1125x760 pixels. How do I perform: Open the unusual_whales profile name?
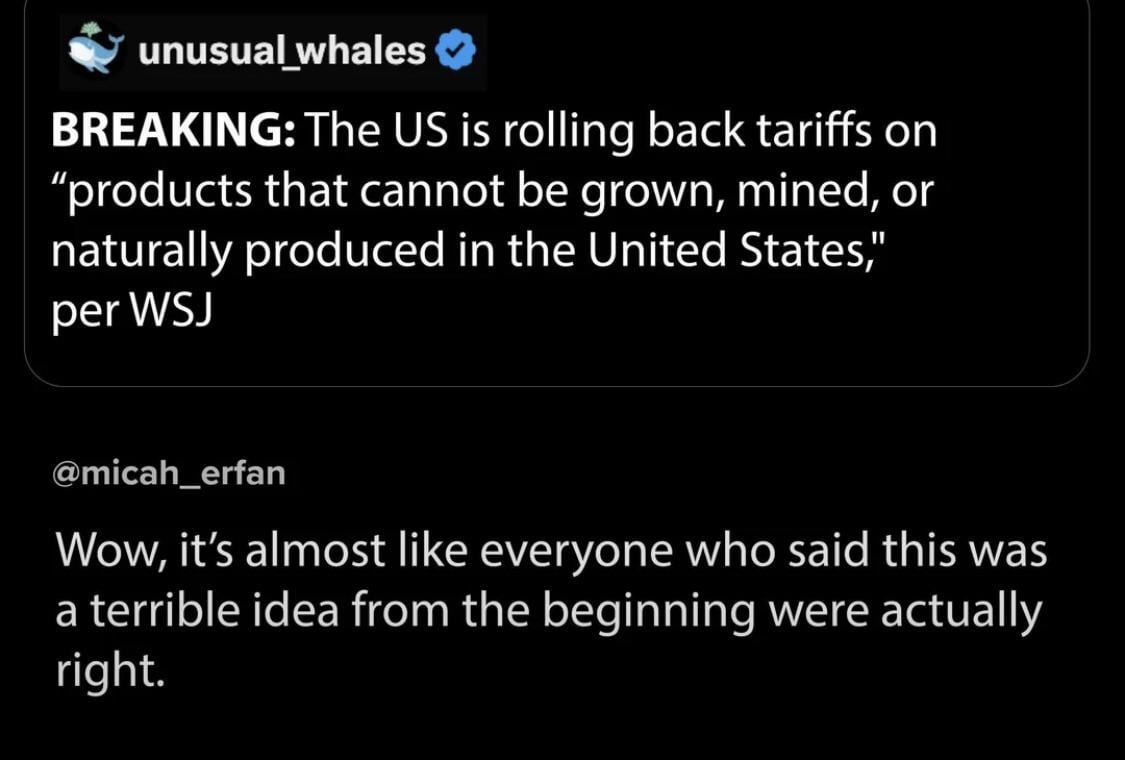282,51
